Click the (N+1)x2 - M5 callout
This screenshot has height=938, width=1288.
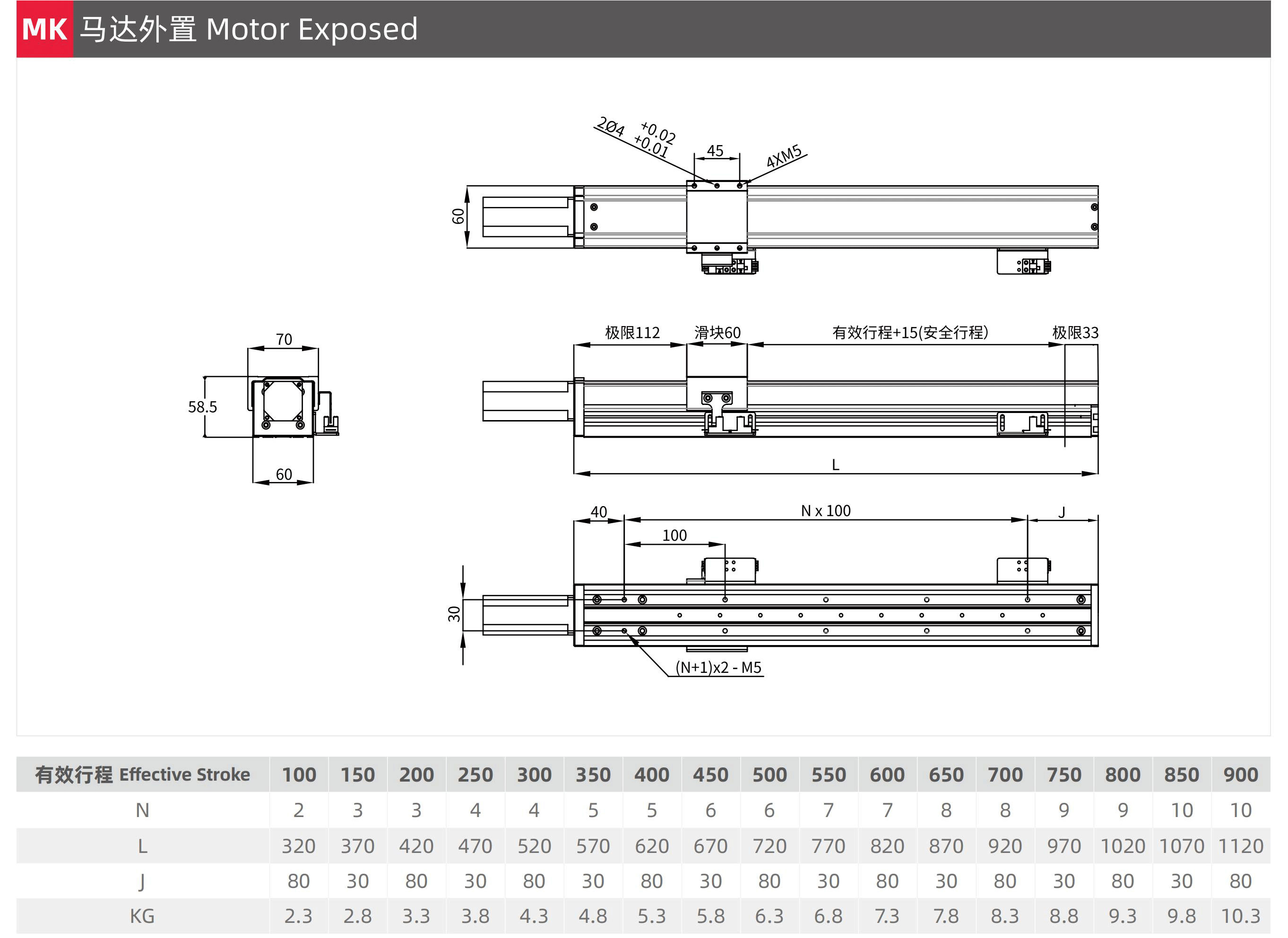718,667
